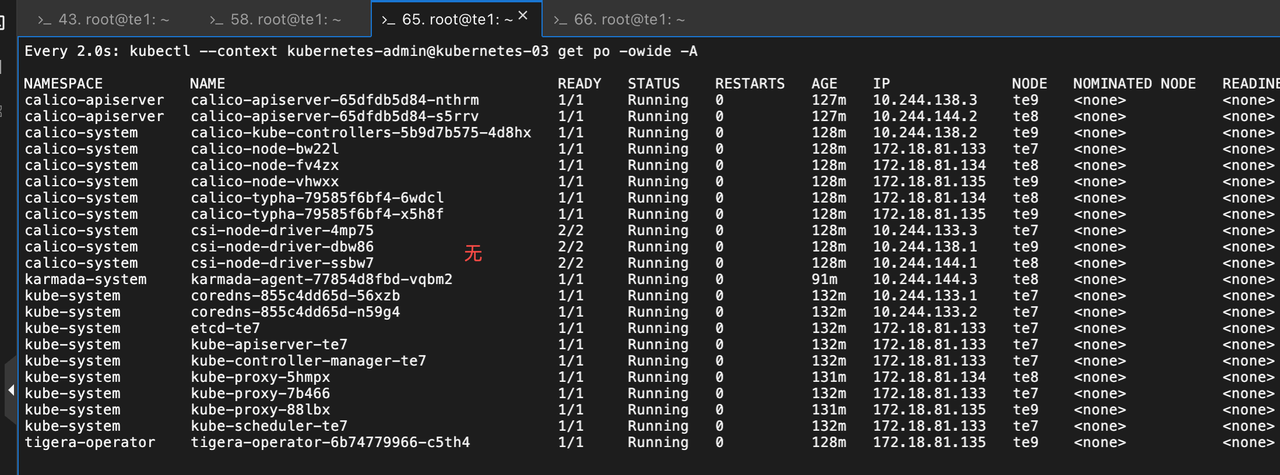Click pod name coredns-855c4dd65d-56xzb
The height and width of the screenshot is (475, 1280).
[295, 296]
